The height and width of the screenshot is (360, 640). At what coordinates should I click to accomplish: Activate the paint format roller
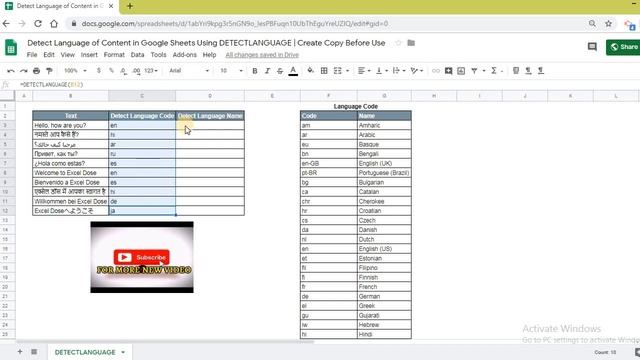click(49, 71)
